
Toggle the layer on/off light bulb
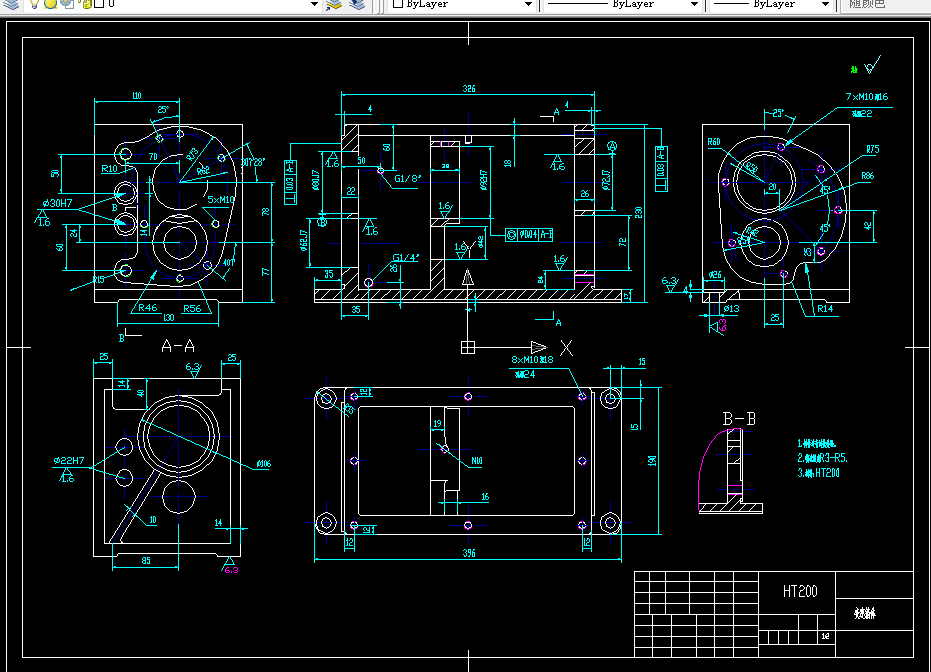pos(33,6)
